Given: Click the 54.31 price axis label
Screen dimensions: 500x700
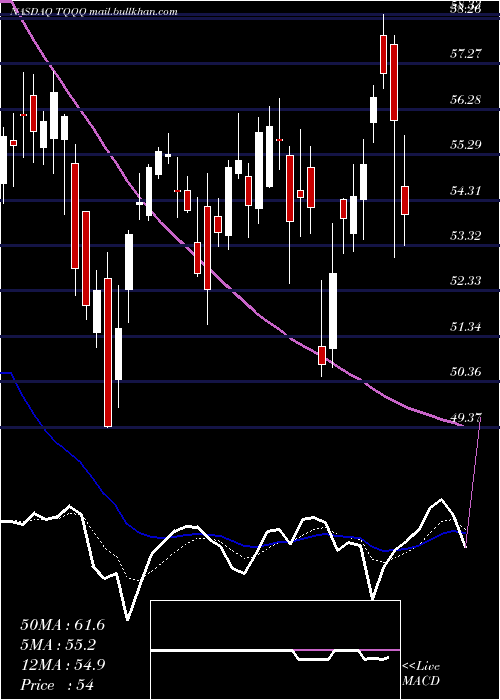Looking at the screenshot, I should tap(466, 191).
